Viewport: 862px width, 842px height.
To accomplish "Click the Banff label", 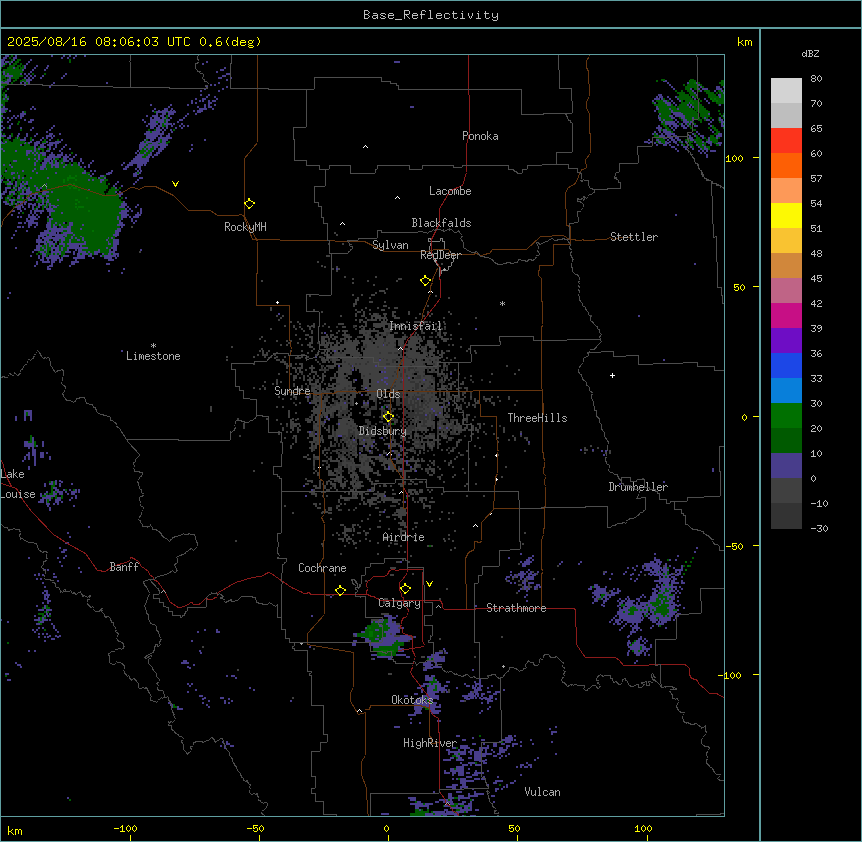I will coord(124,567).
